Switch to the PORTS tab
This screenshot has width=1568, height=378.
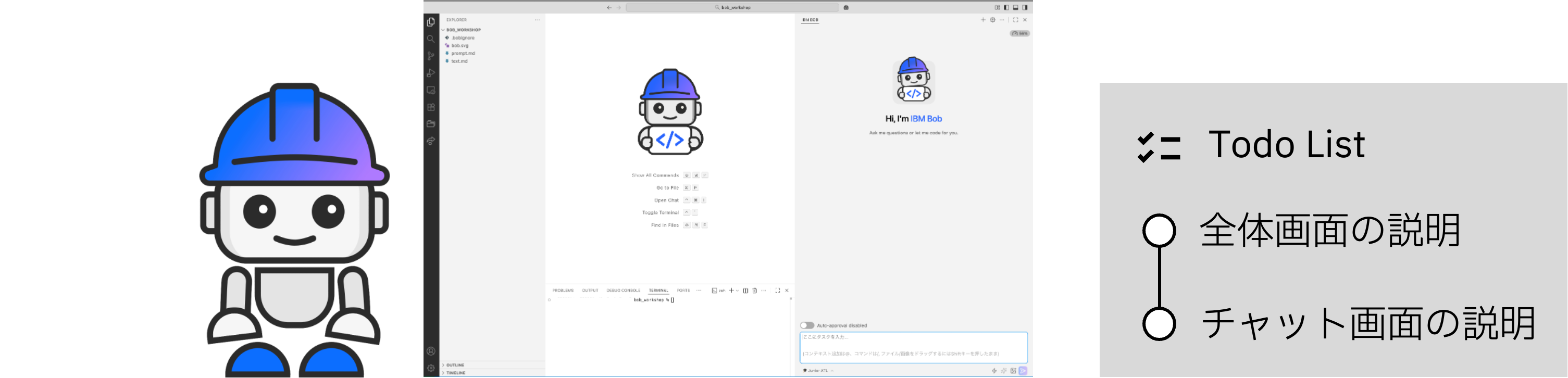click(x=683, y=291)
